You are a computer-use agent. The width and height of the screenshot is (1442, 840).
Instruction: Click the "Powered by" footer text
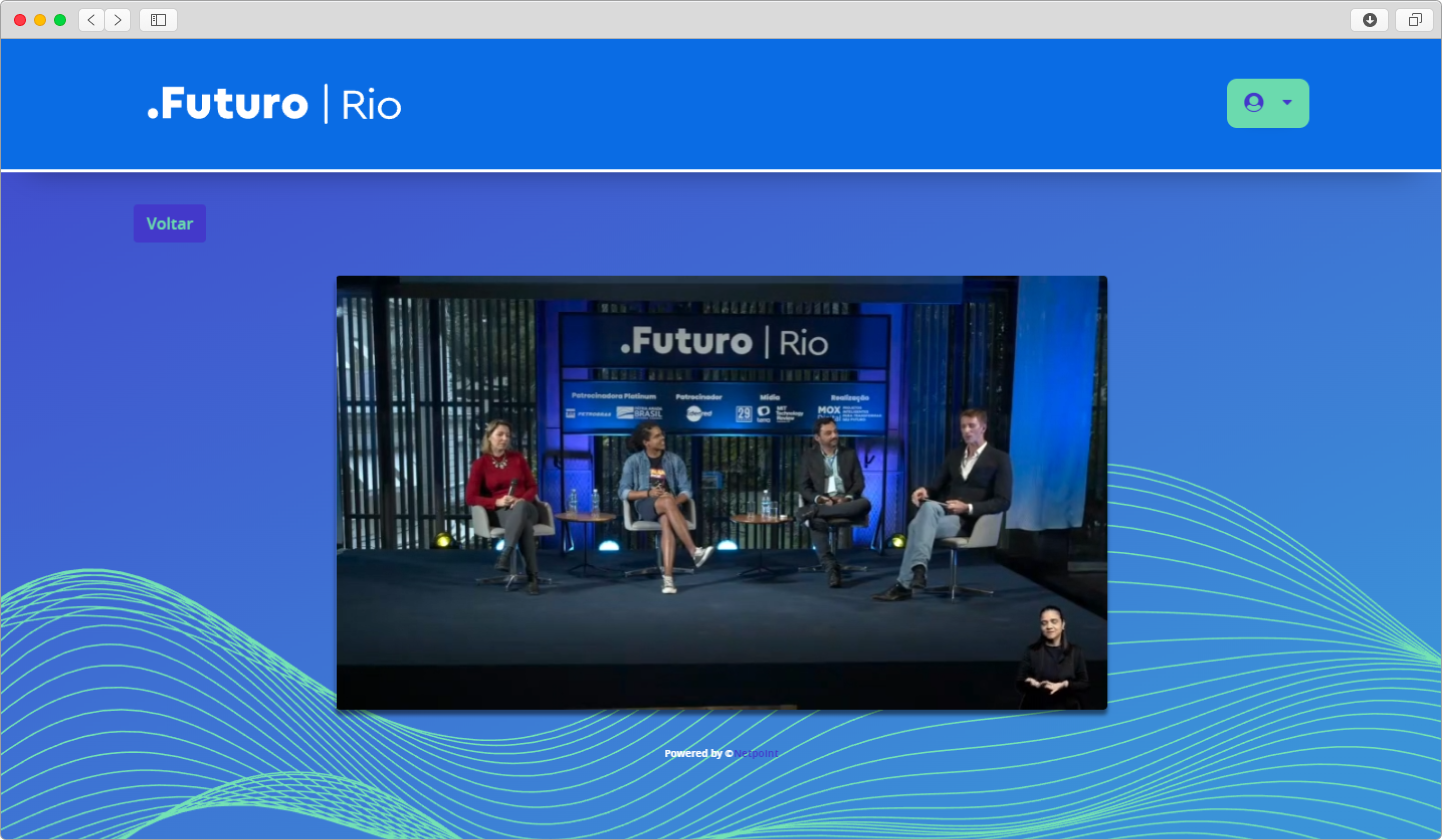click(x=694, y=753)
